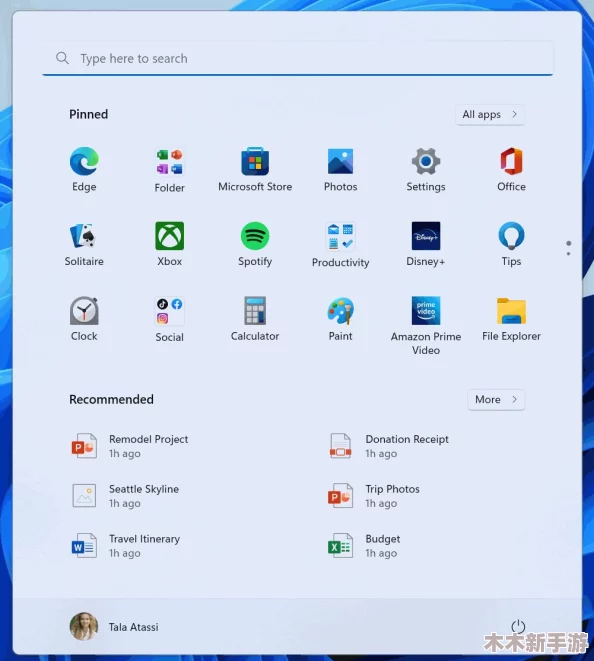Open the Seattle Skyline file title
This screenshot has height=661, width=594.
point(144,489)
